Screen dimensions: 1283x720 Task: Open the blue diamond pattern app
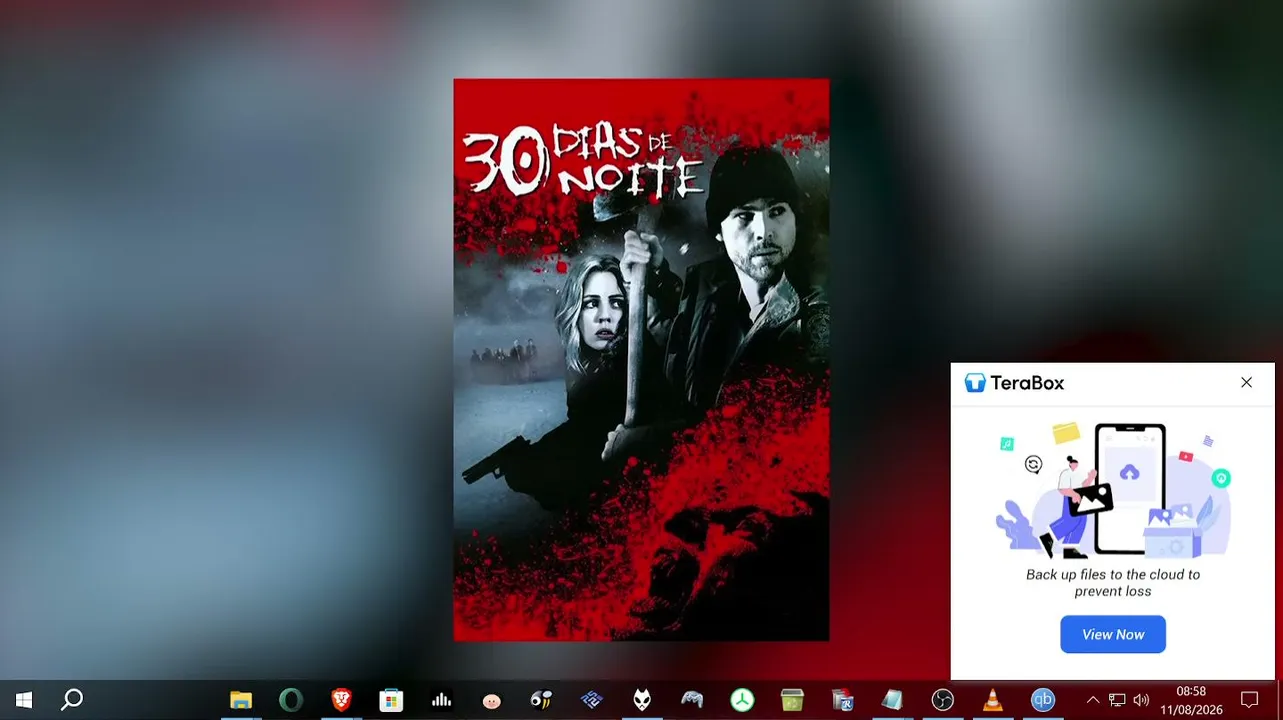(x=592, y=700)
